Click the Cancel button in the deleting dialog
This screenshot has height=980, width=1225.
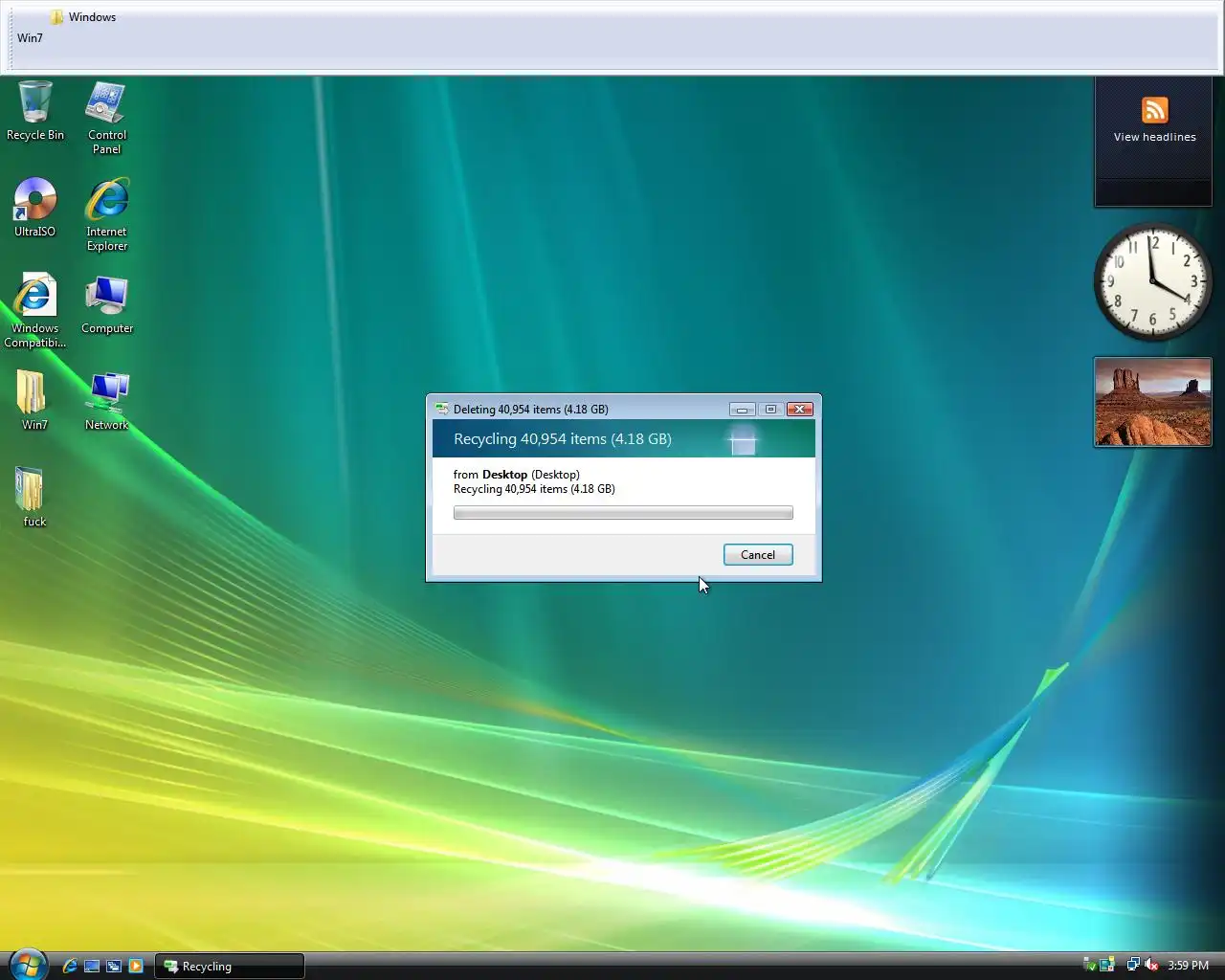758,555
